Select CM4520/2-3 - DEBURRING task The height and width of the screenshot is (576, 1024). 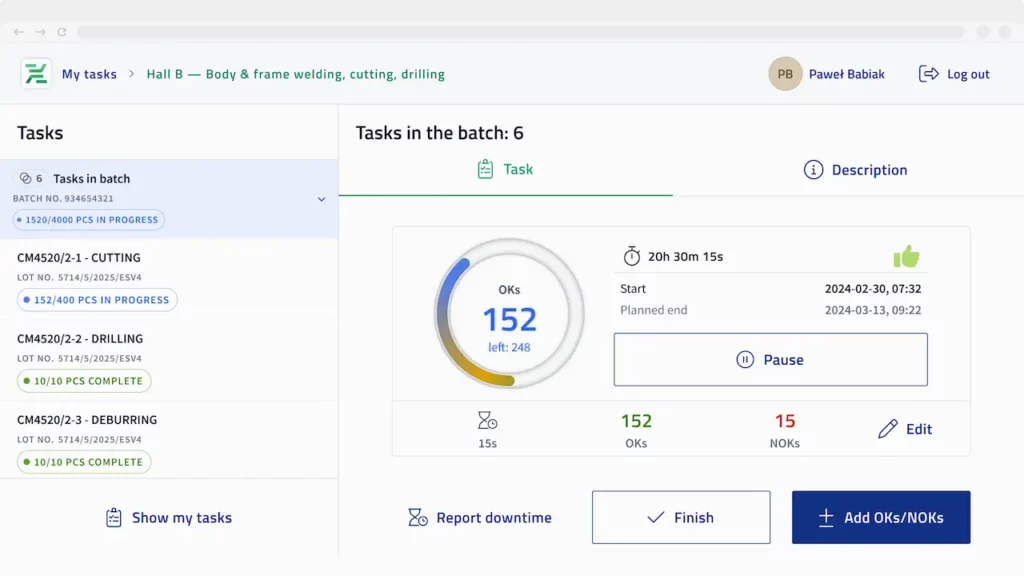(169, 440)
